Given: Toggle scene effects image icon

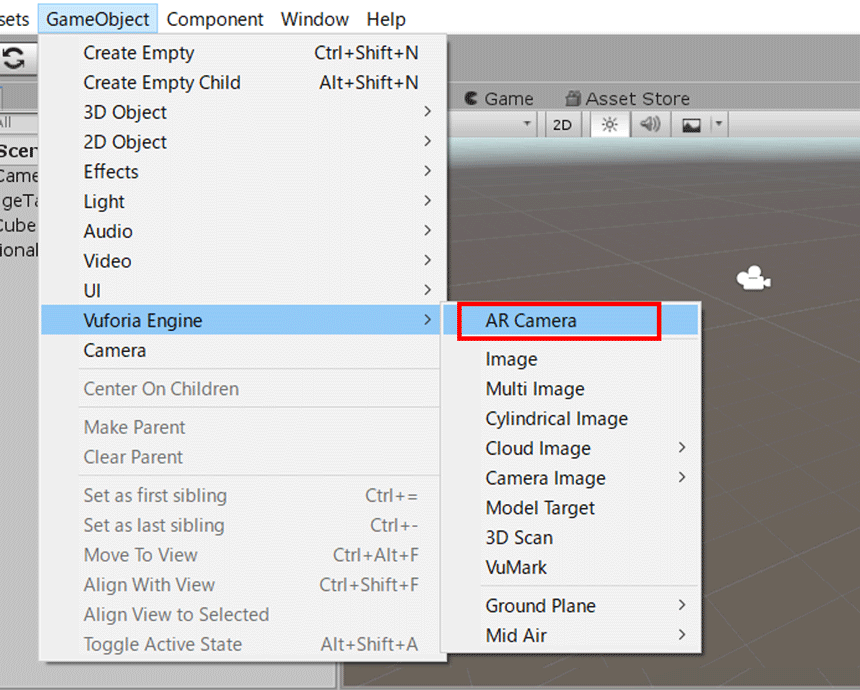Looking at the screenshot, I should tap(691, 125).
